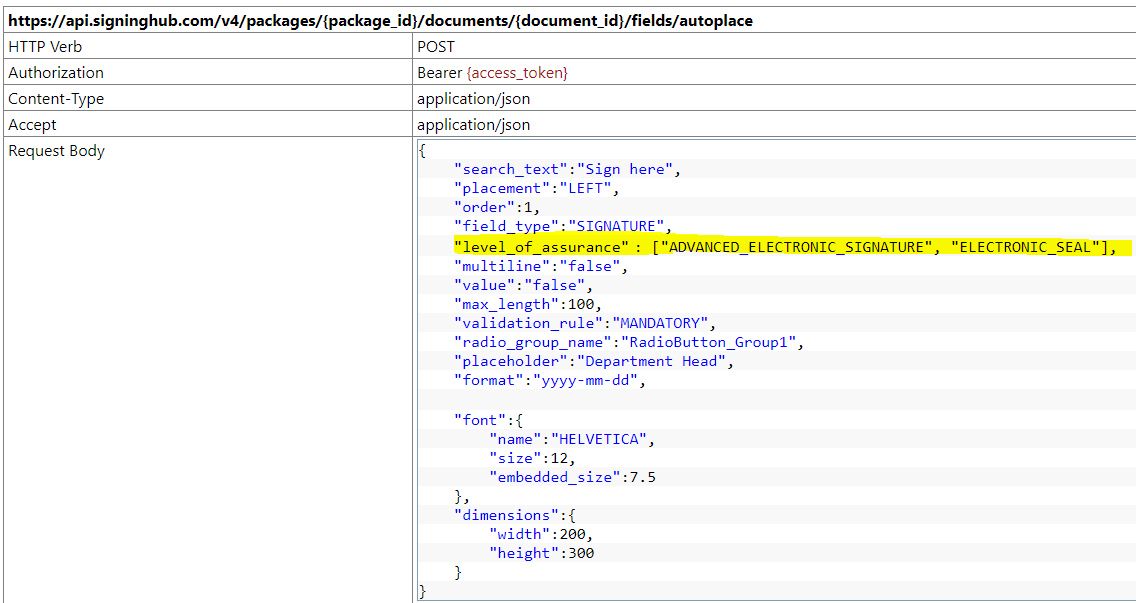Viewport: 1136px width, 603px height.
Task: Click the highlighted level_of_assurance line
Action: coord(784,247)
